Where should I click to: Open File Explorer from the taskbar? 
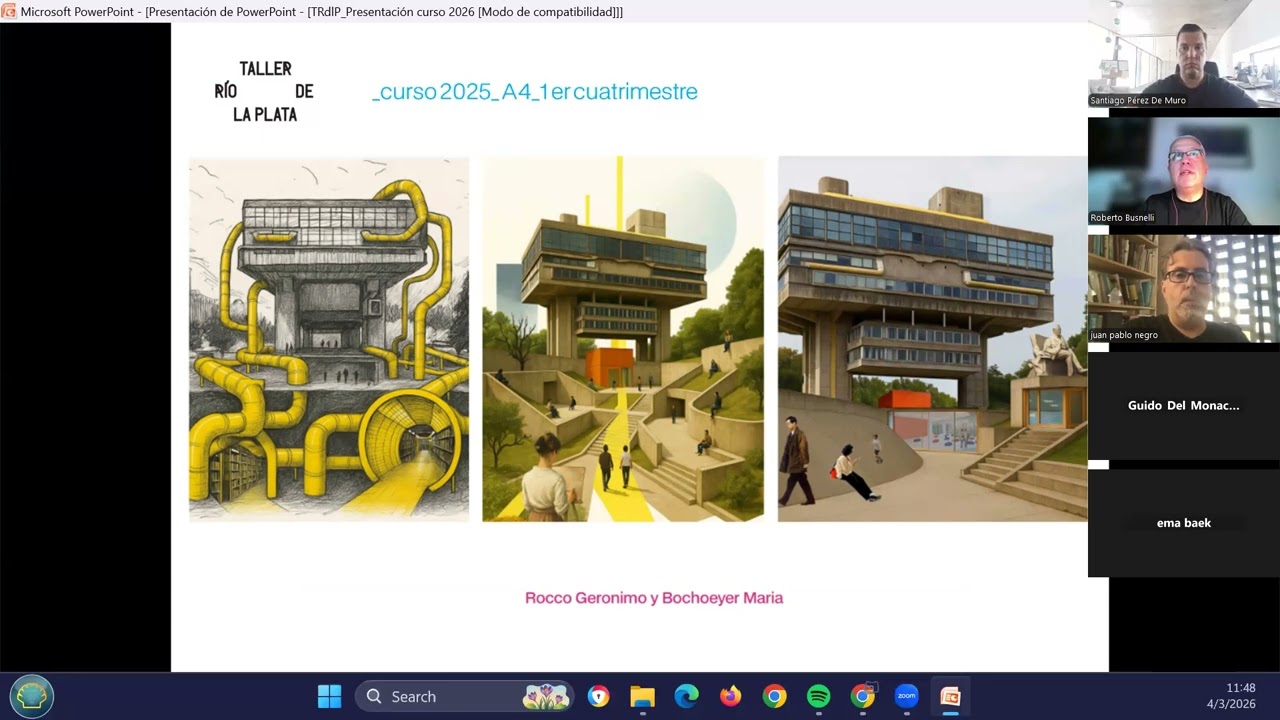642,696
